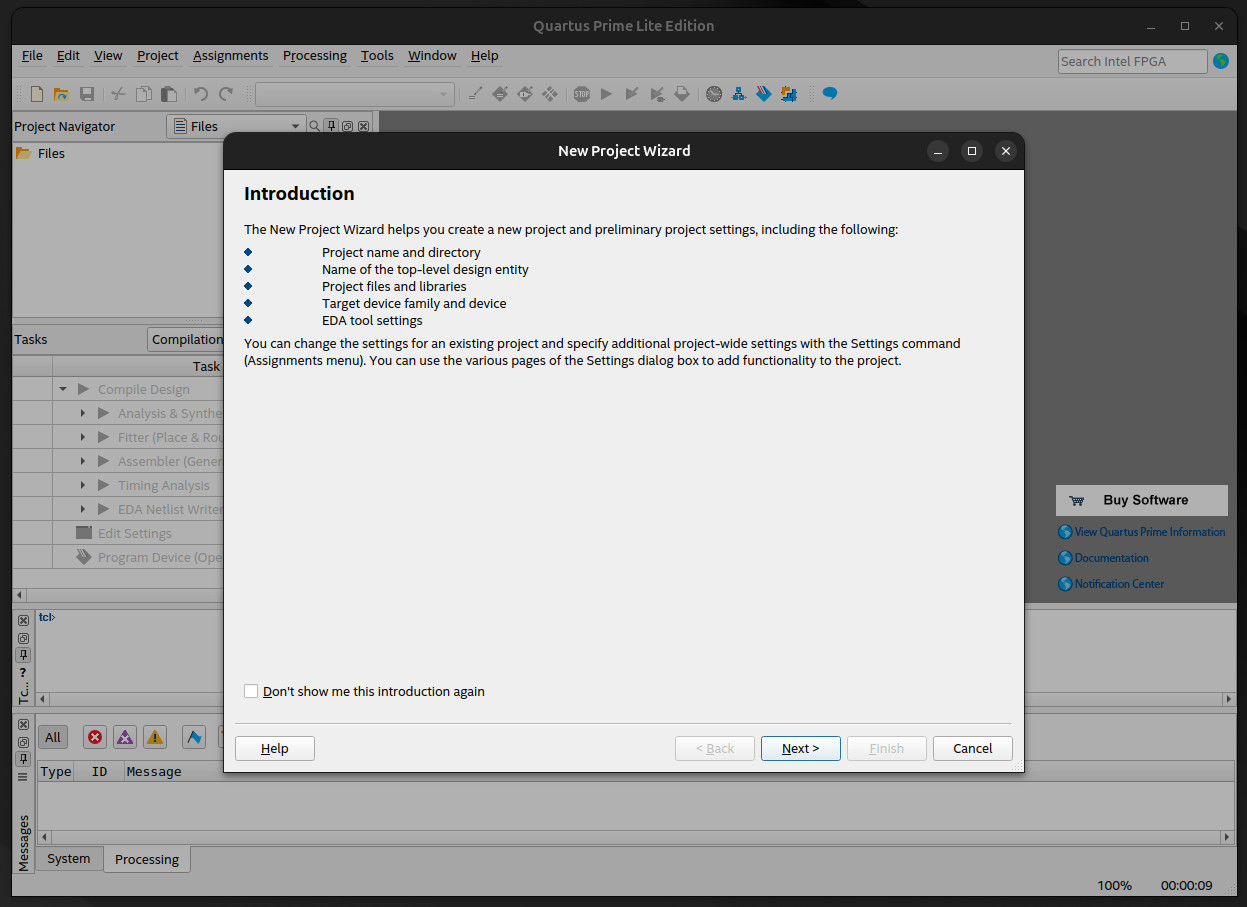Open the Programmer toolbar icon
The height and width of the screenshot is (907, 1247).
[764, 94]
